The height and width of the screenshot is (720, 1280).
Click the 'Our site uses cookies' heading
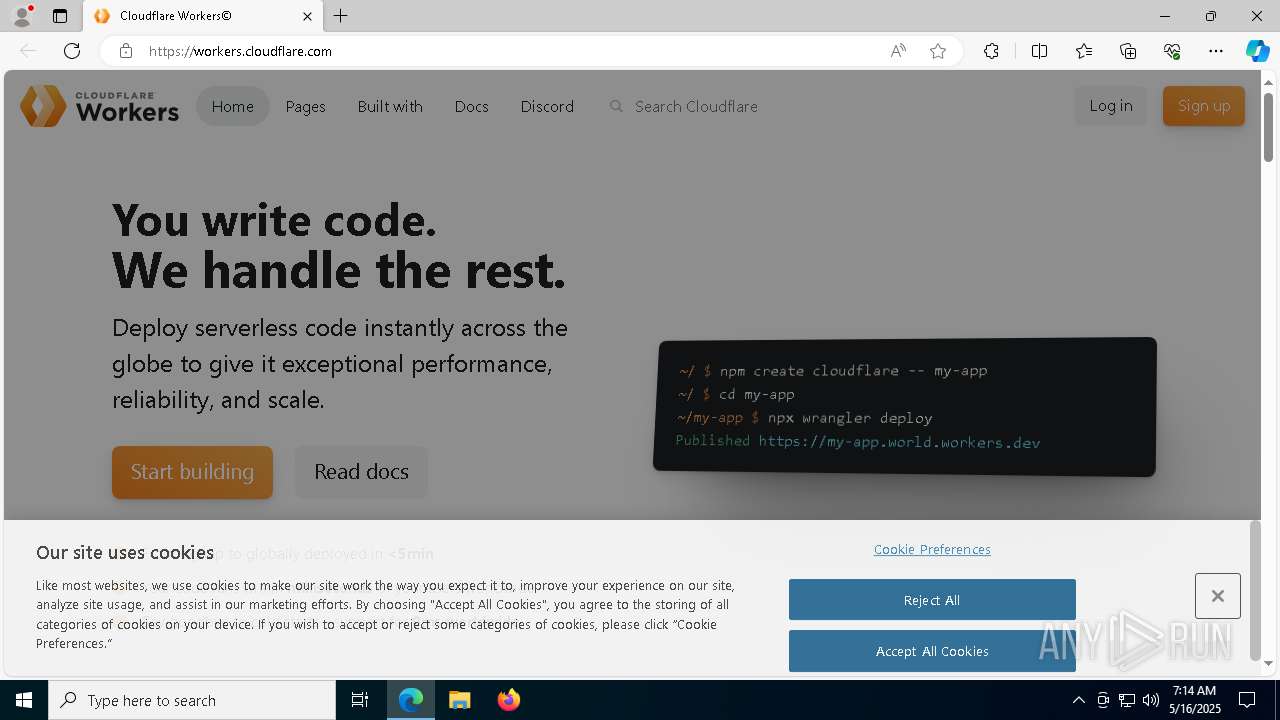pos(125,552)
